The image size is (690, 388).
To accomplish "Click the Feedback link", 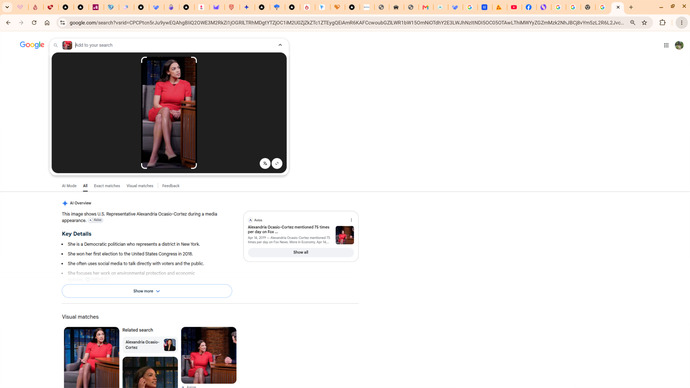I will pos(171,186).
